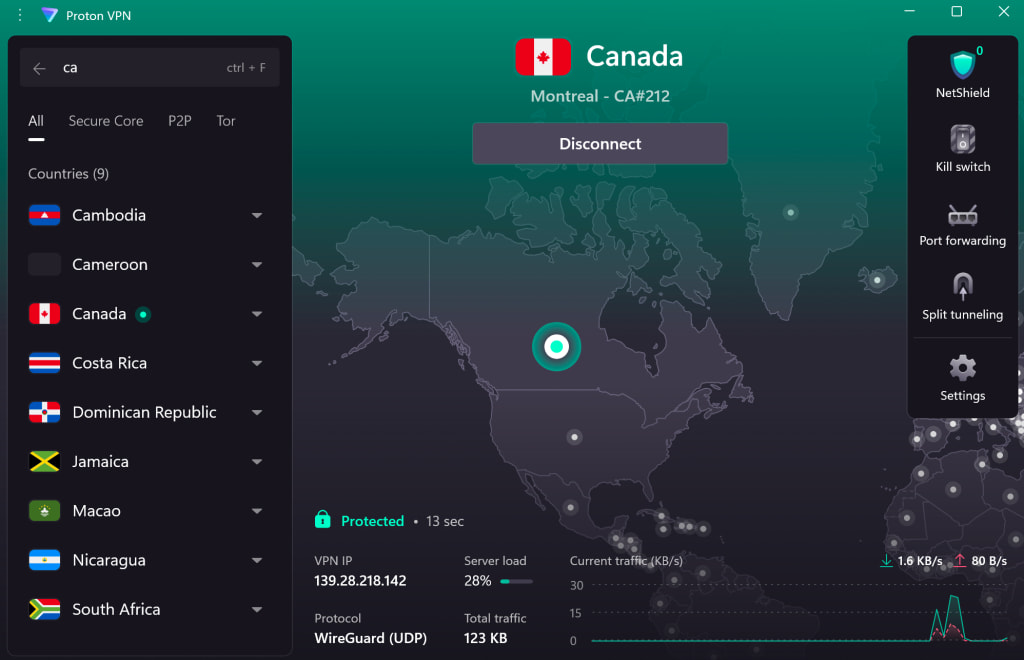Click the Proton VPN logo icon
Image resolution: width=1024 pixels, height=660 pixels.
[49, 15]
